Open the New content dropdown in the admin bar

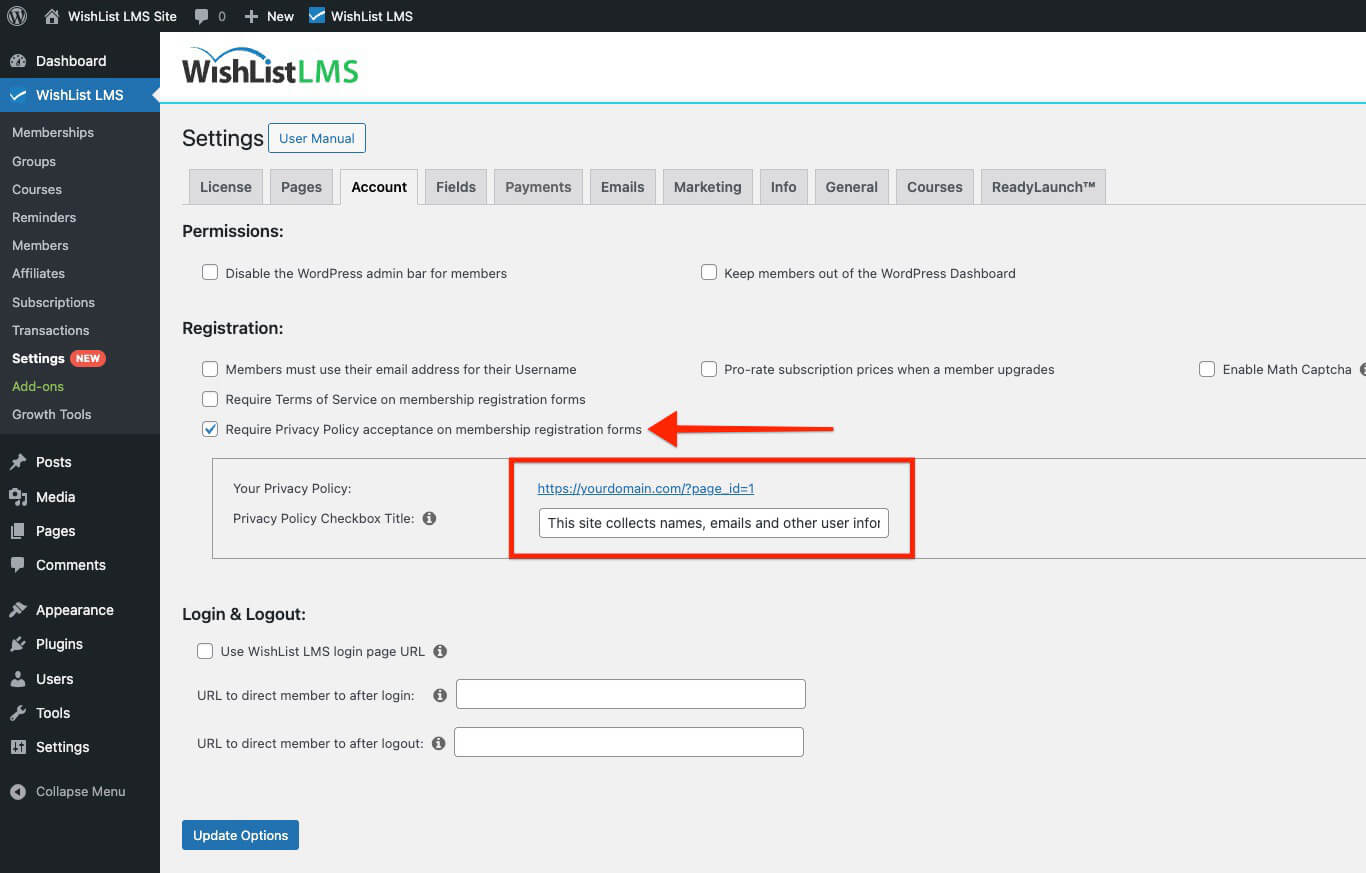tap(268, 15)
